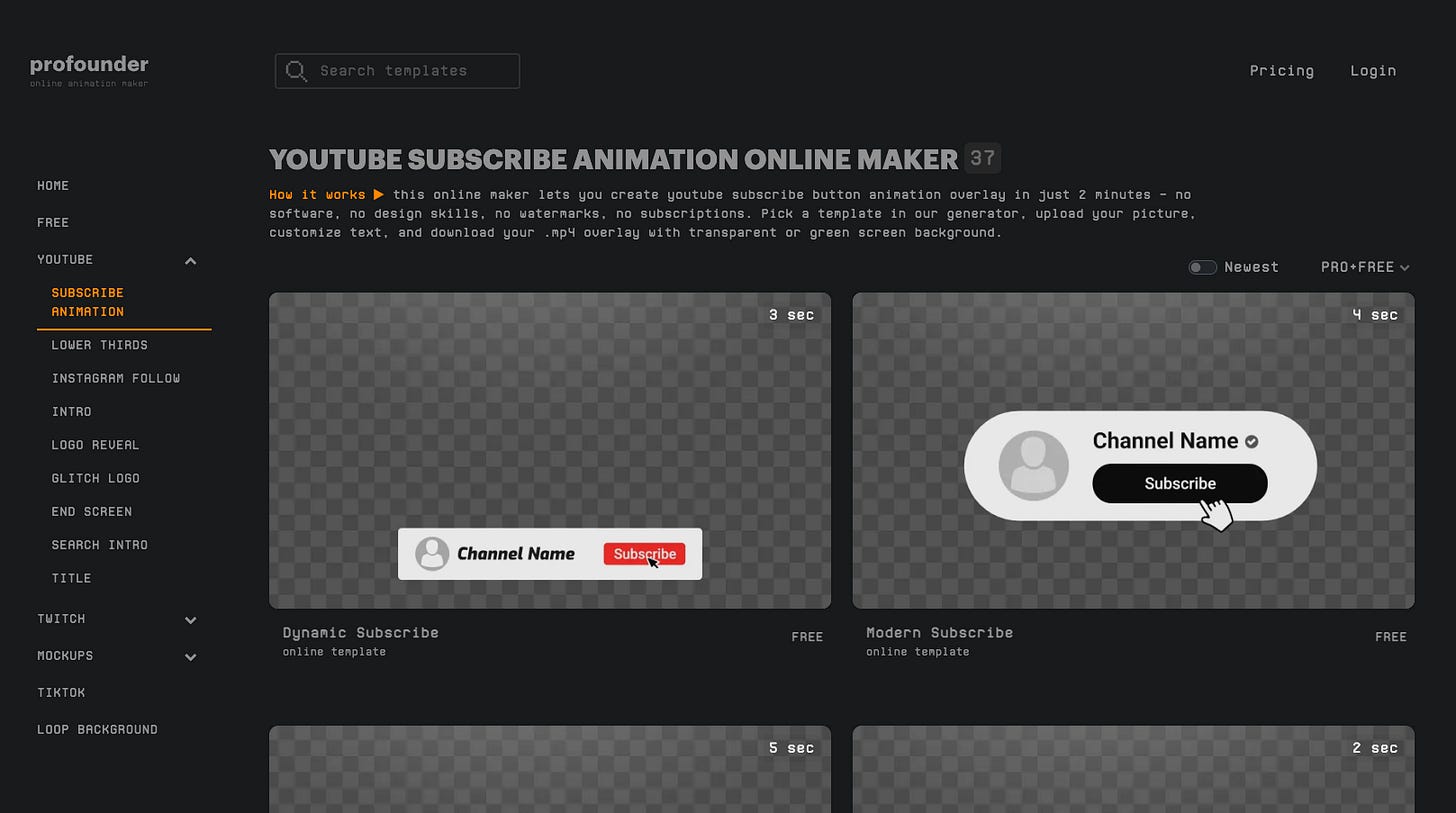Viewport: 1456px width, 813px height.
Task: Click the 3 sec duration label
Action: pos(791,315)
